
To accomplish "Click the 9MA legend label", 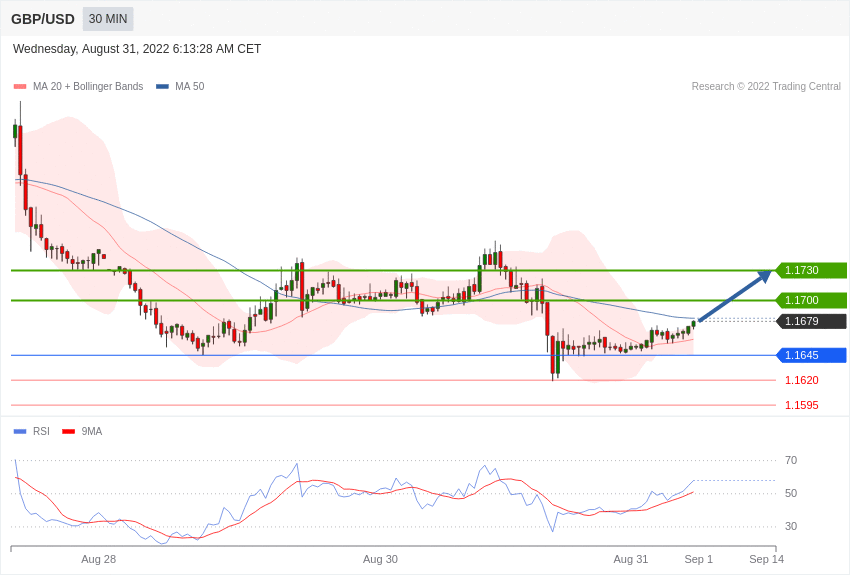I will tap(92, 431).
